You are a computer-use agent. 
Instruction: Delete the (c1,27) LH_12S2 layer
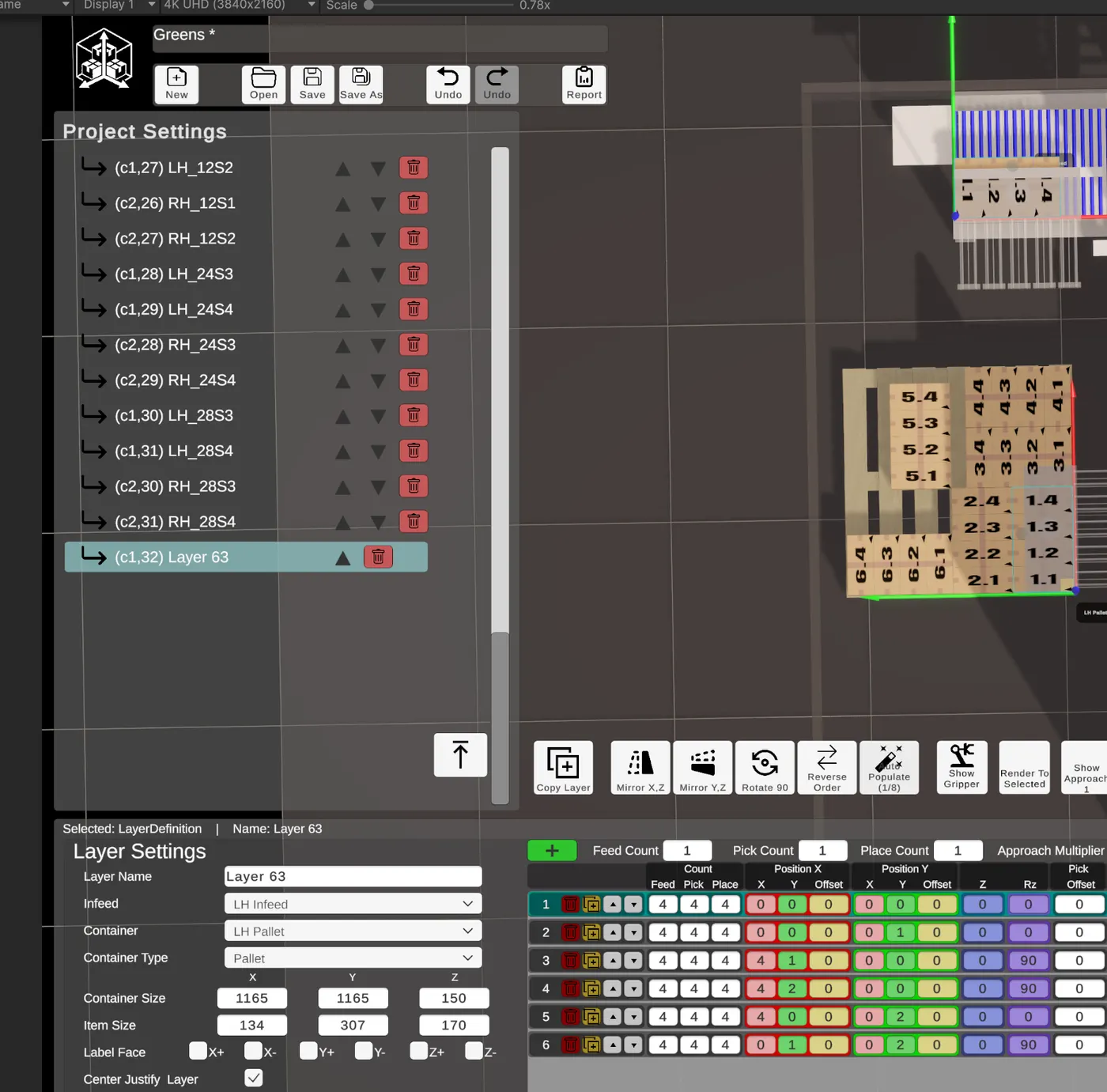414,168
